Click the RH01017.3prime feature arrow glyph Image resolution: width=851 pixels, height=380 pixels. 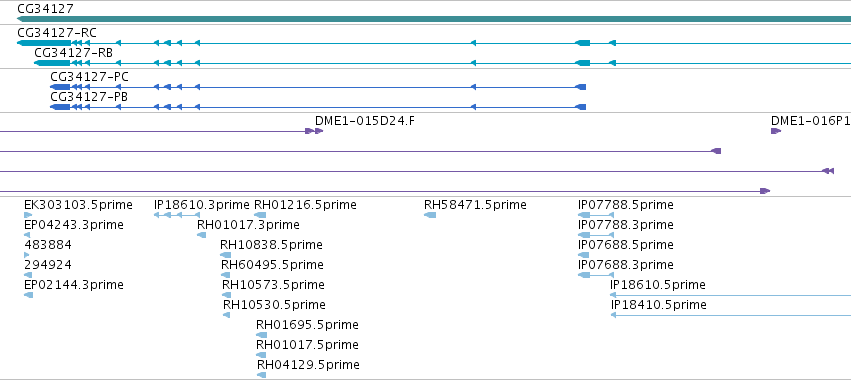(201, 235)
